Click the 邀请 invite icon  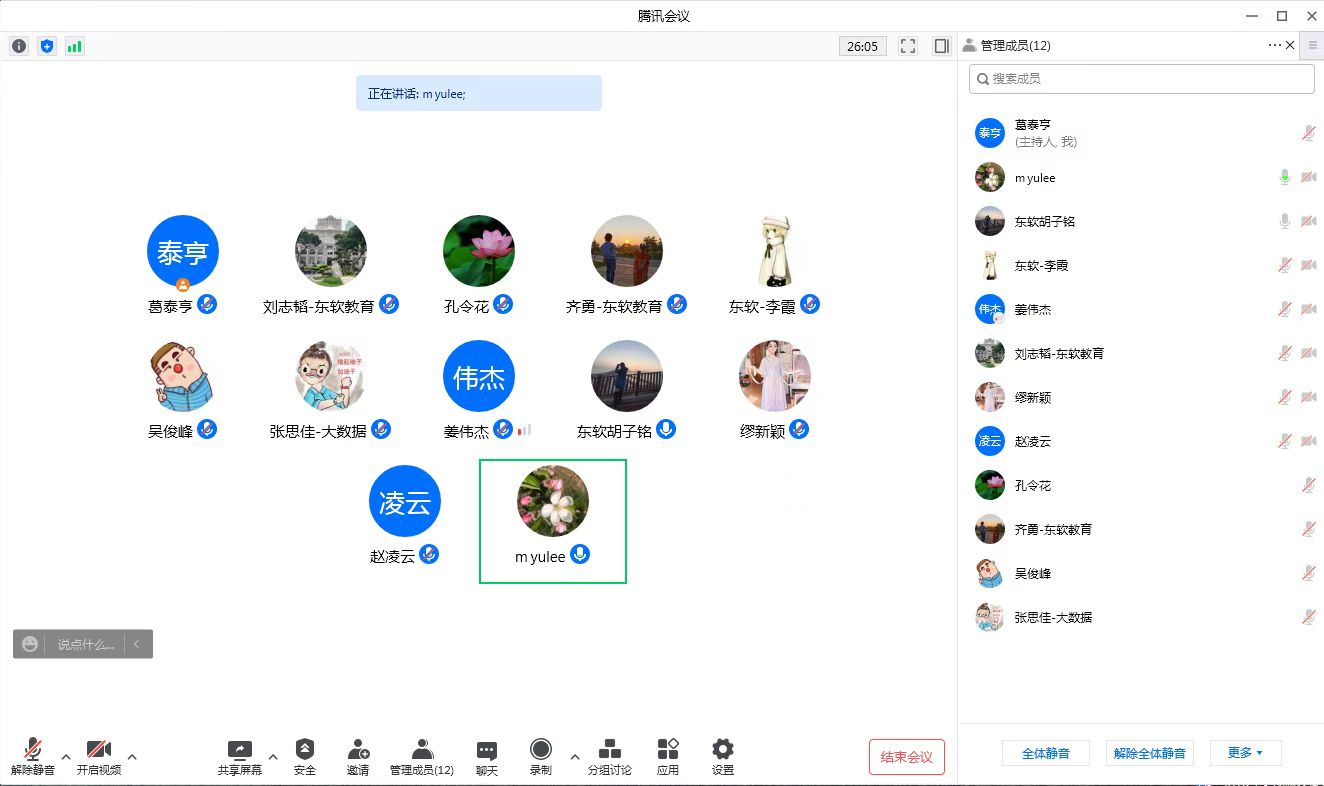pos(358,750)
